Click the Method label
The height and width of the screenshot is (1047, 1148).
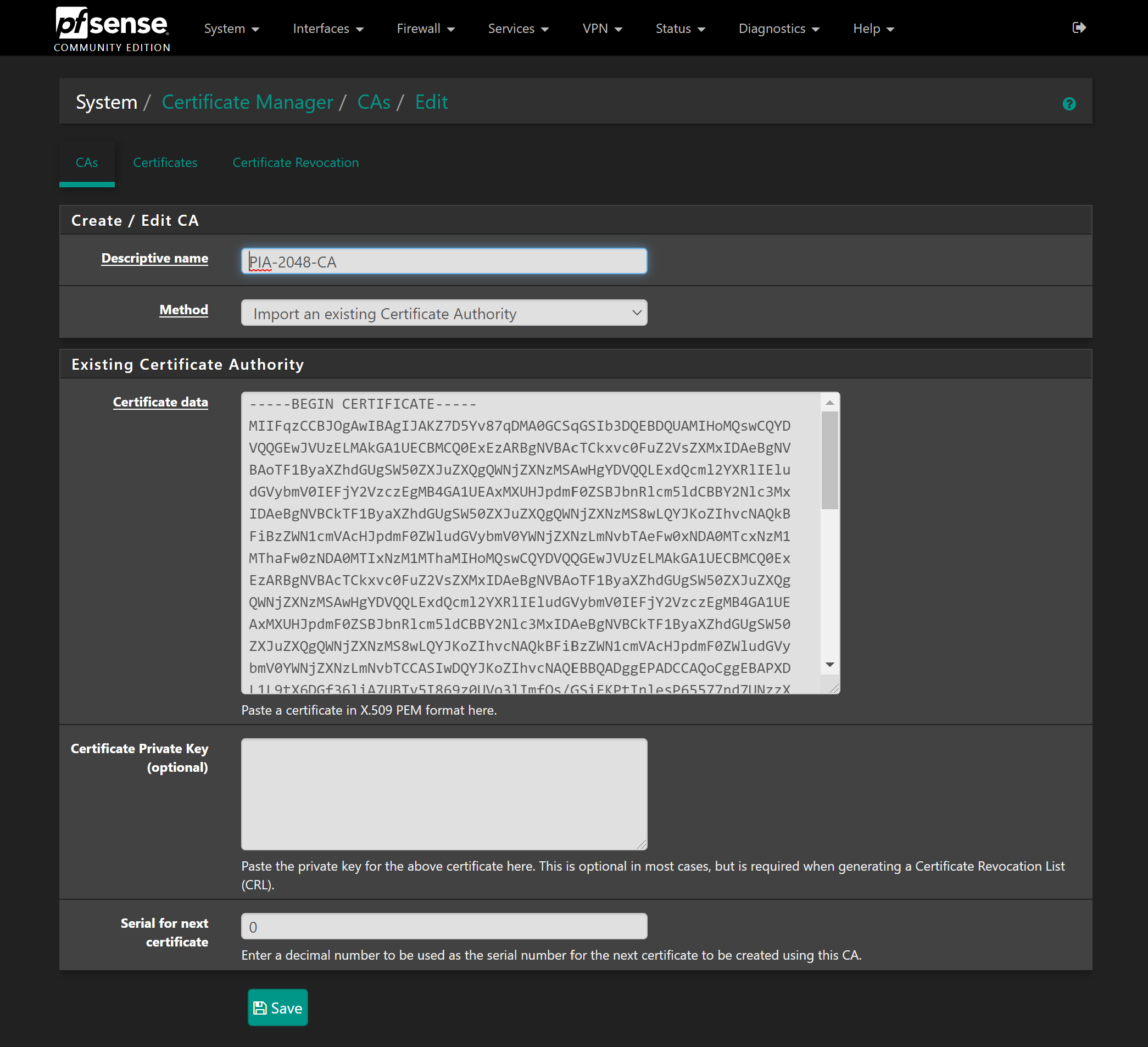(x=183, y=310)
